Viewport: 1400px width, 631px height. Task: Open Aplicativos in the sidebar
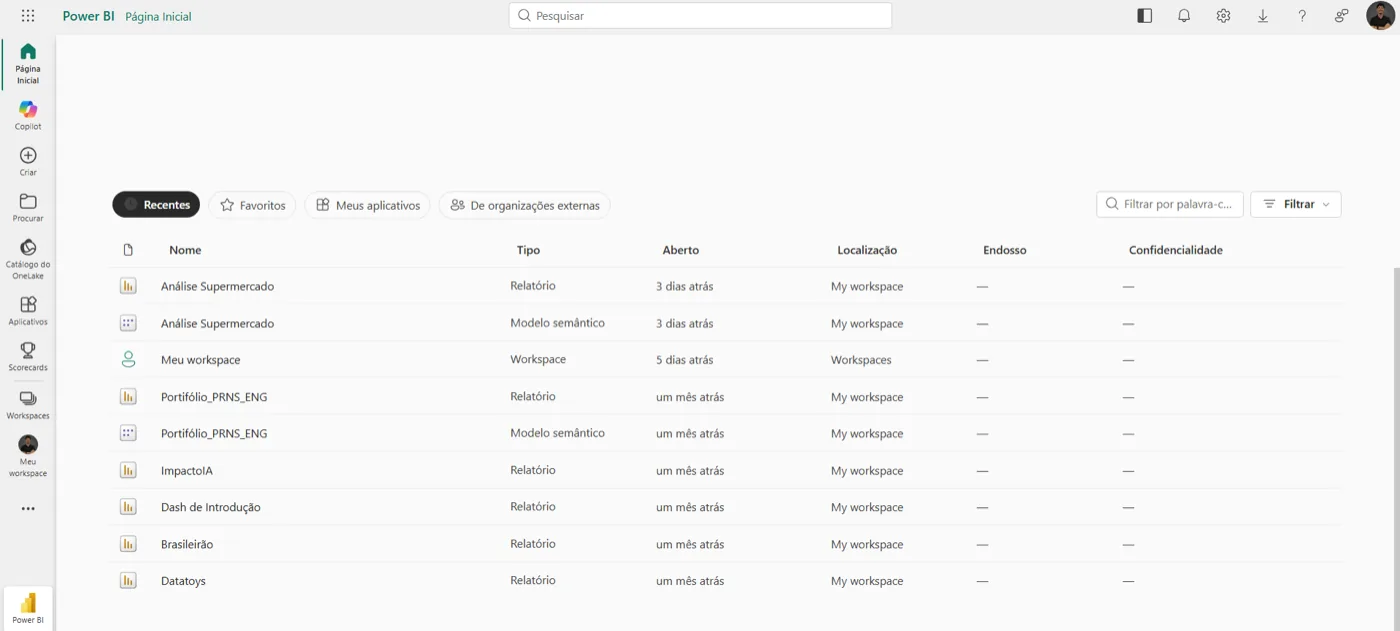point(28,310)
